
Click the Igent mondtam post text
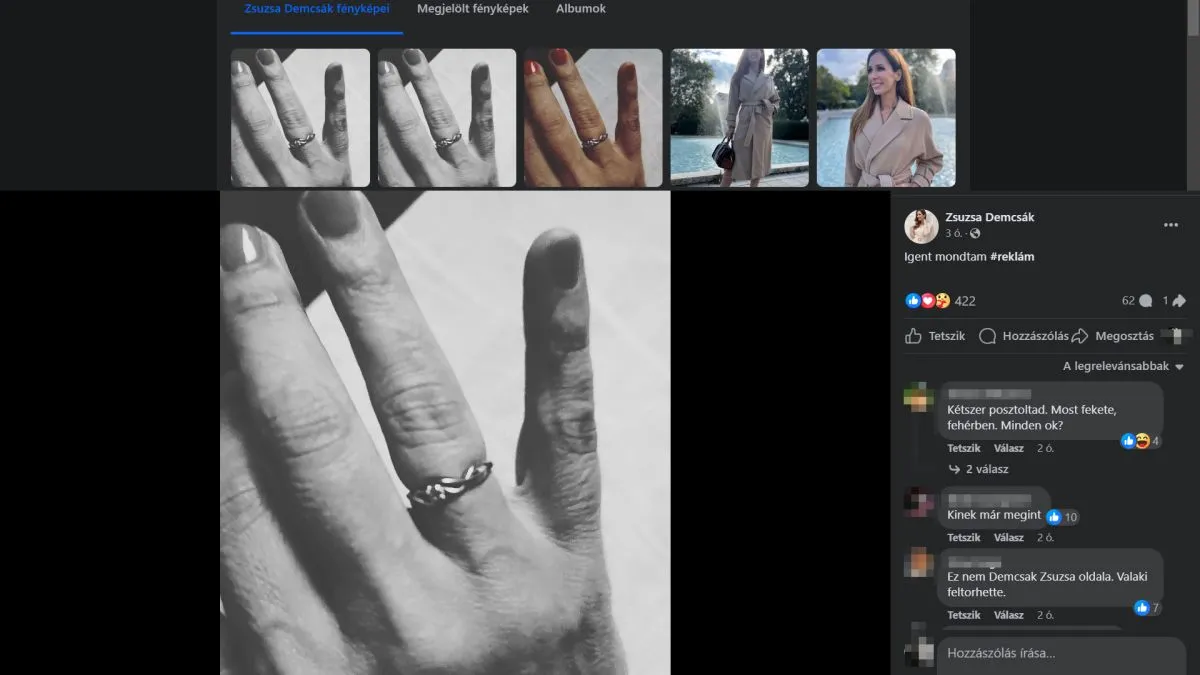(x=945, y=257)
